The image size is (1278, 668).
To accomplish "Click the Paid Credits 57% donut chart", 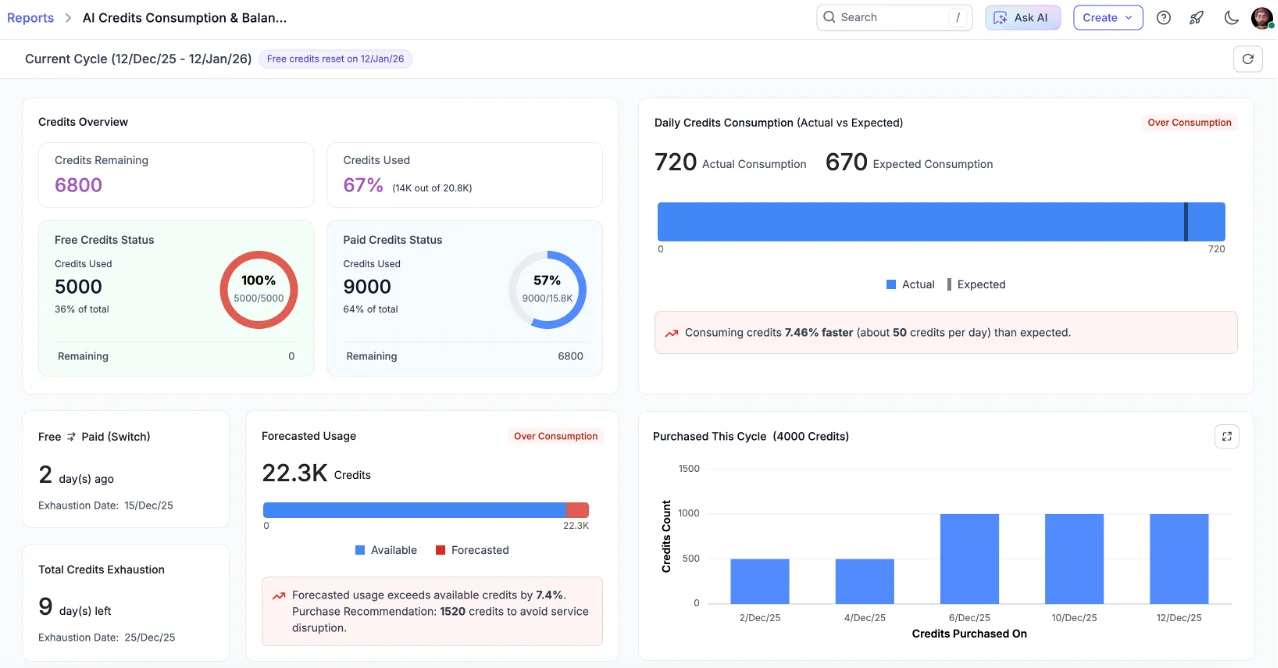I will [547, 290].
